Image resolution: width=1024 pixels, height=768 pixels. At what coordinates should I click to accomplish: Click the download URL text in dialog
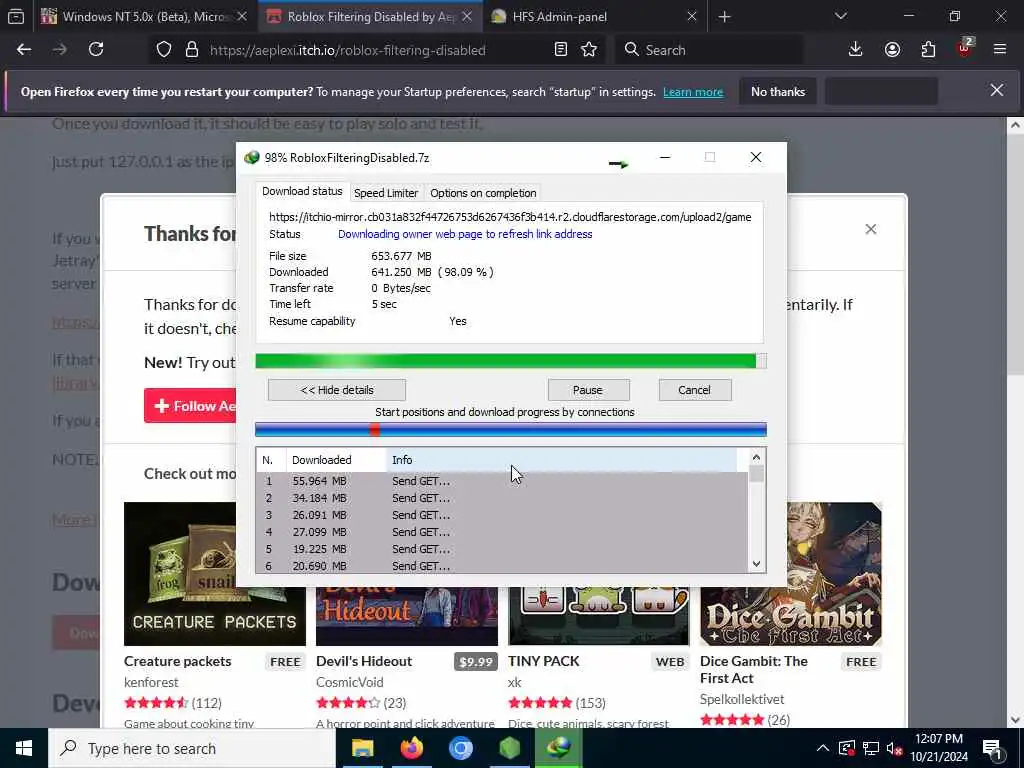pos(510,217)
